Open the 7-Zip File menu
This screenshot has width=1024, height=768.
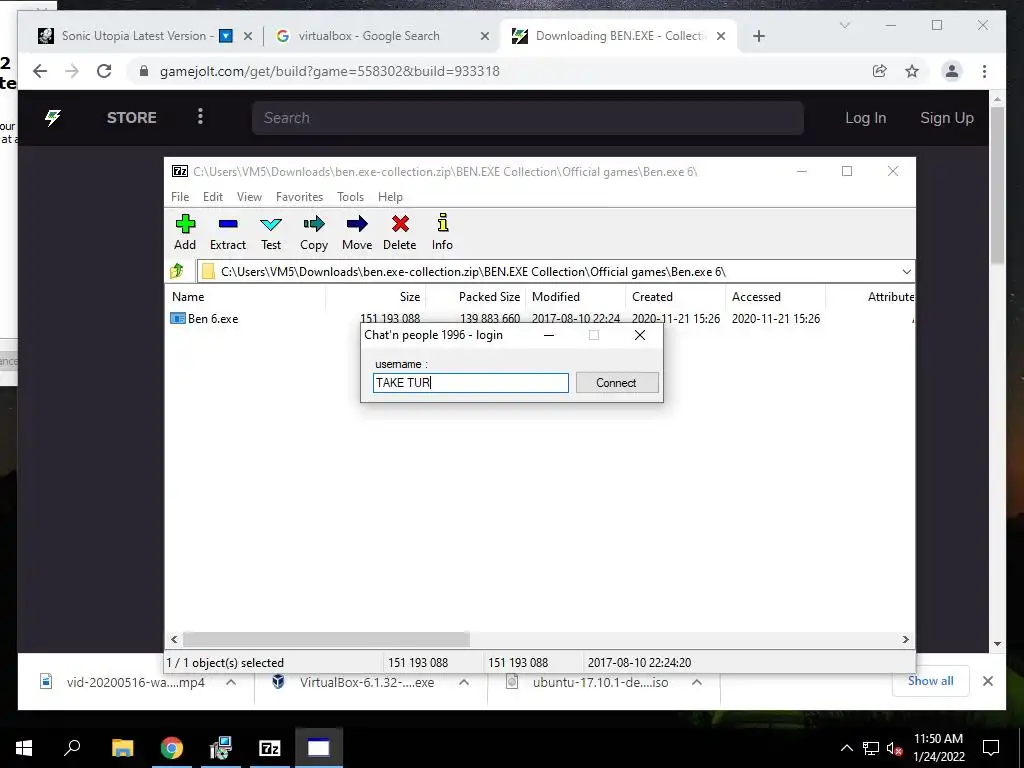180,197
